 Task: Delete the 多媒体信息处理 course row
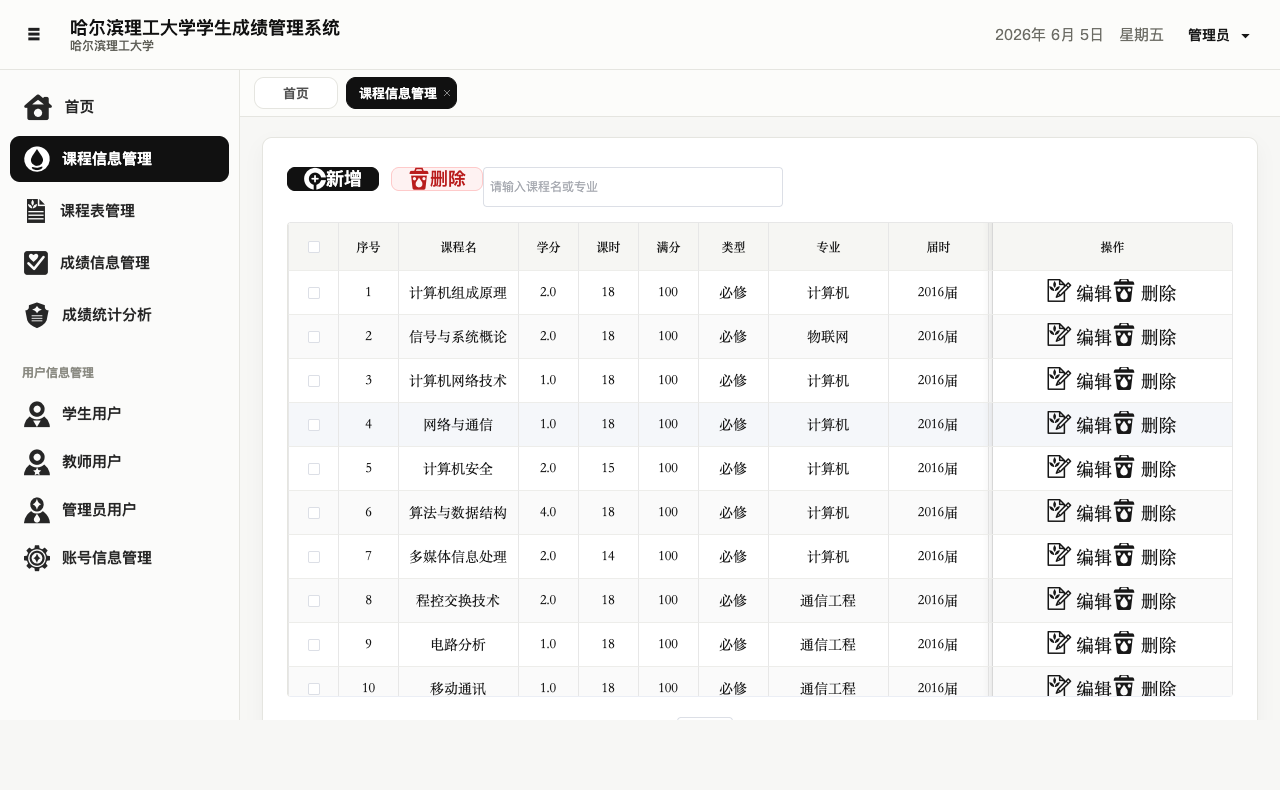1145,556
